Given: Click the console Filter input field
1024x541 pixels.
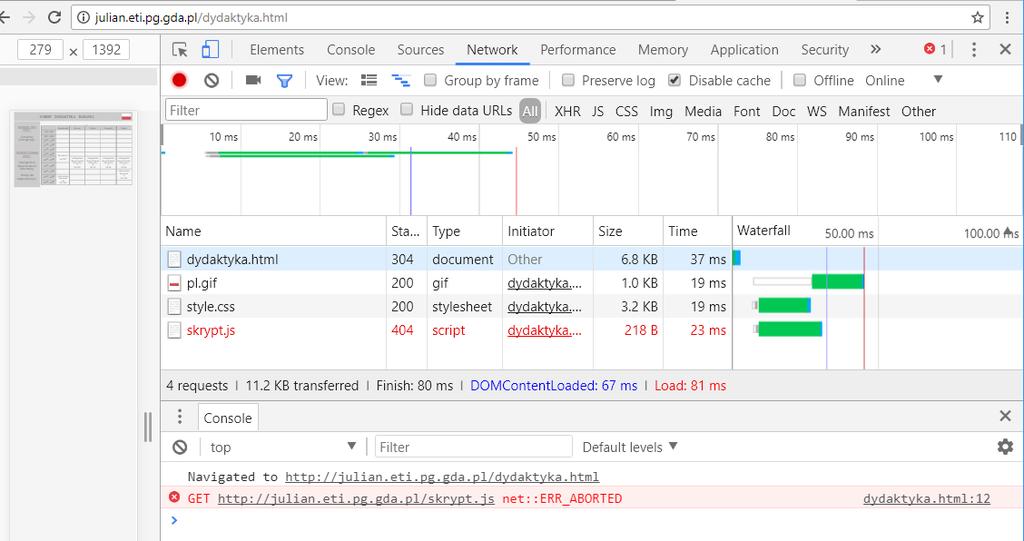Looking at the screenshot, I should click(473, 447).
